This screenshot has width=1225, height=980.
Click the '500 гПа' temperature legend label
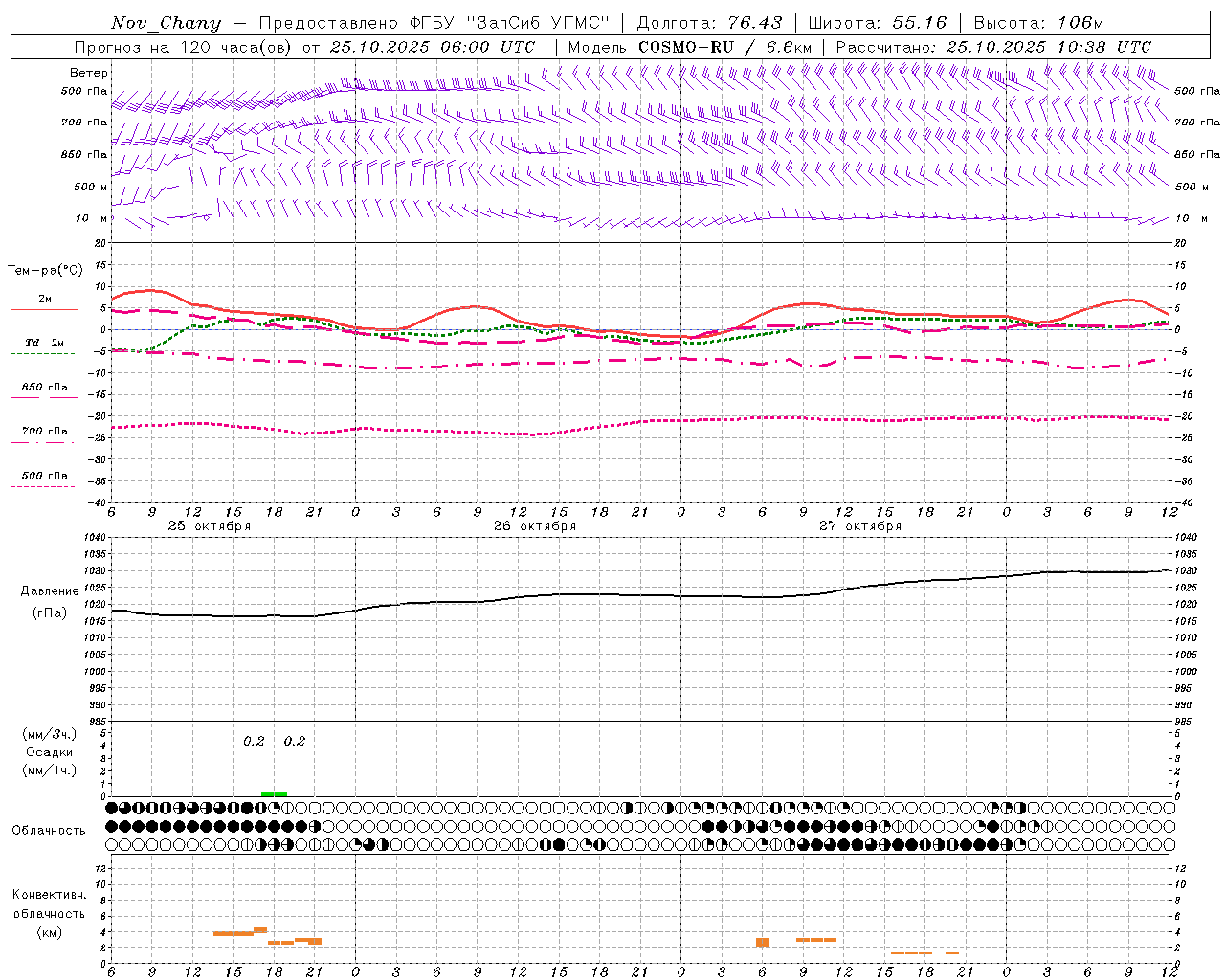[45, 476]
